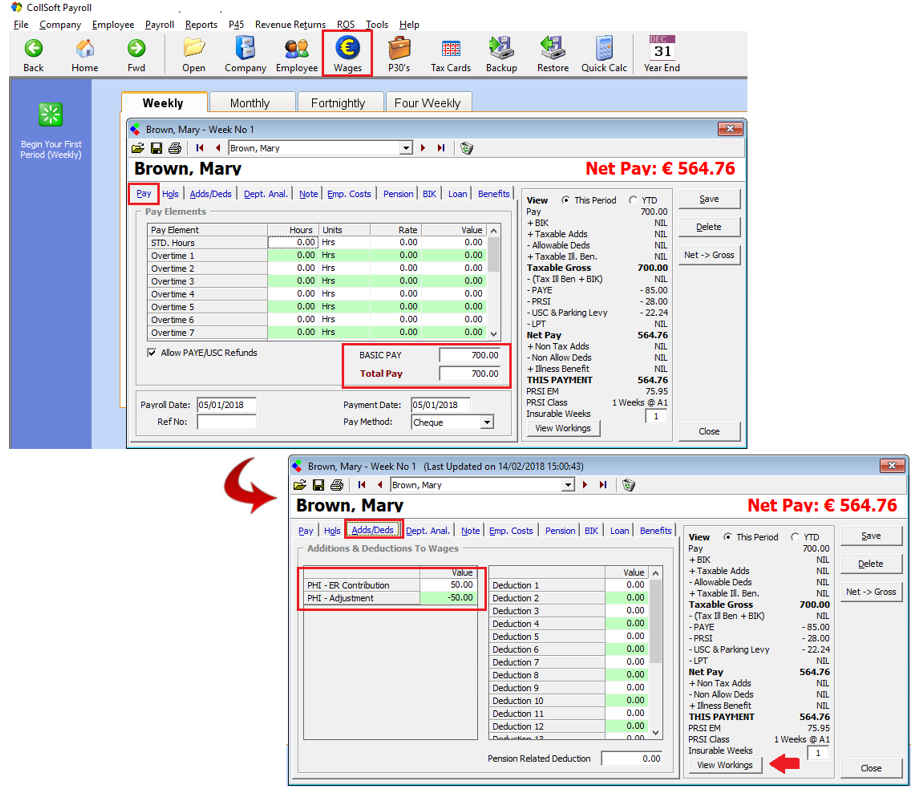The width and height of the screenshot is (922, 798).
Task: Open the P30's briefcase icon
Action: coord(399,48)
